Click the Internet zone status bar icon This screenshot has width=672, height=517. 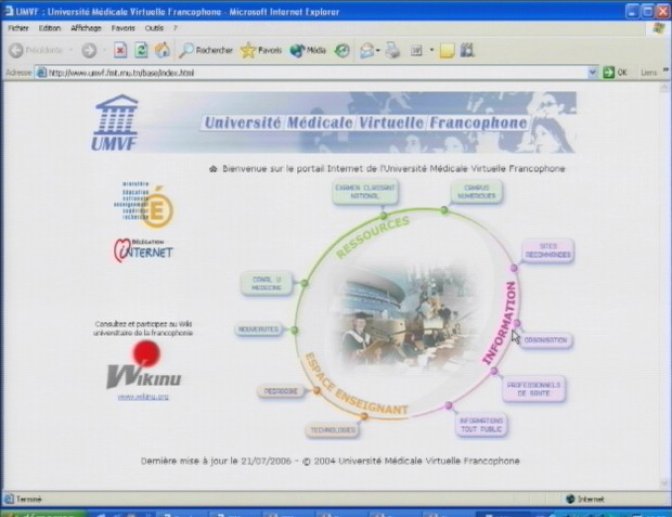coord(570,499)
